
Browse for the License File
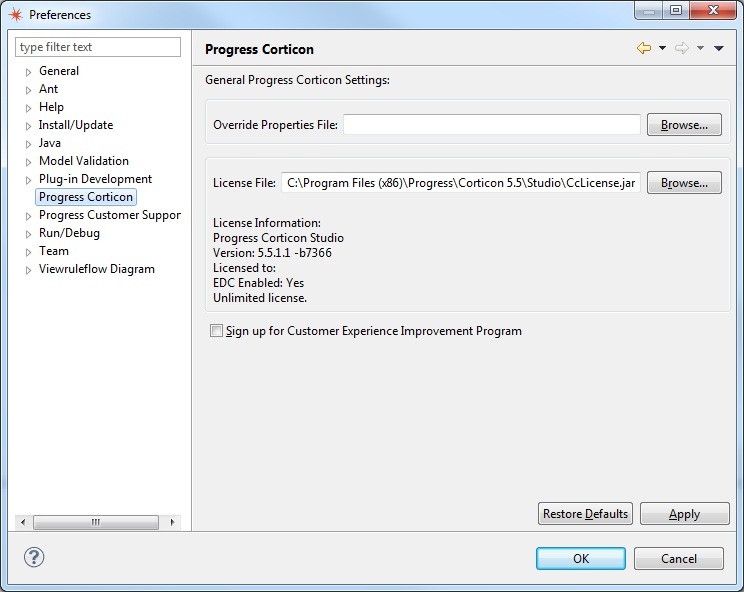pos(684,183)
